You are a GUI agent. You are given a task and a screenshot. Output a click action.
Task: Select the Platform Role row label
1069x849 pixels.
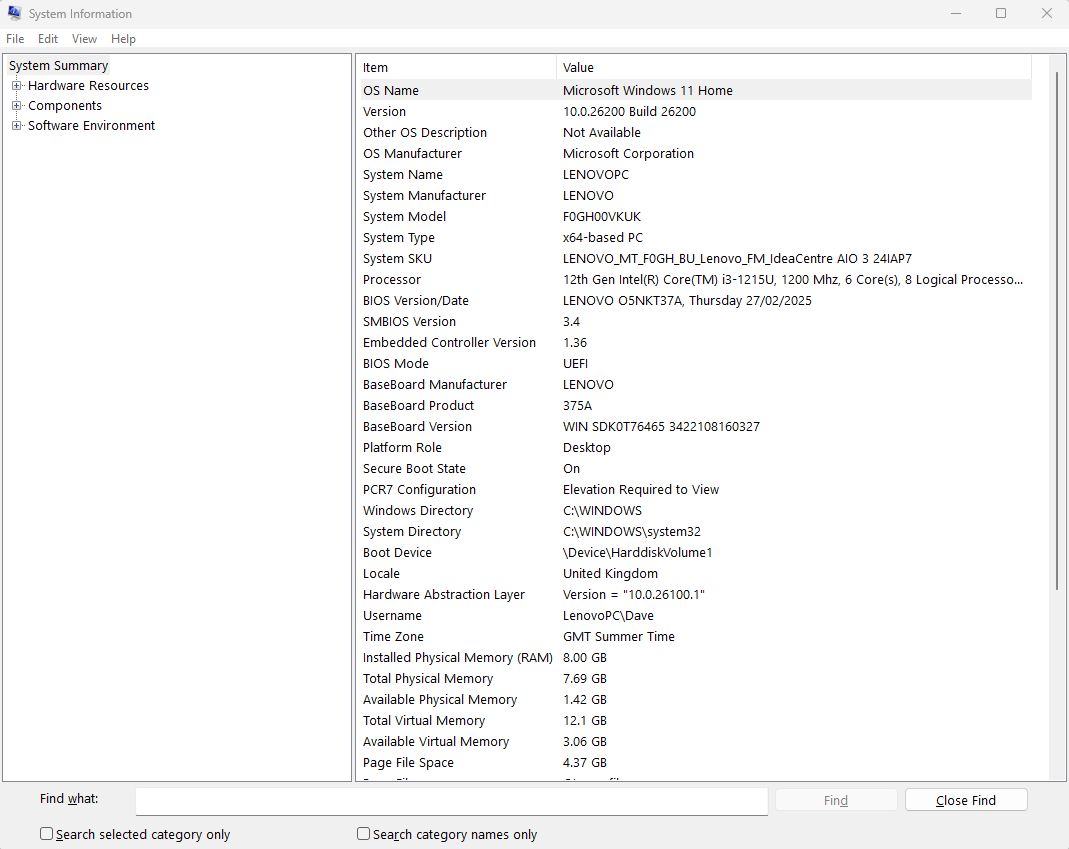tap(402, 448)
